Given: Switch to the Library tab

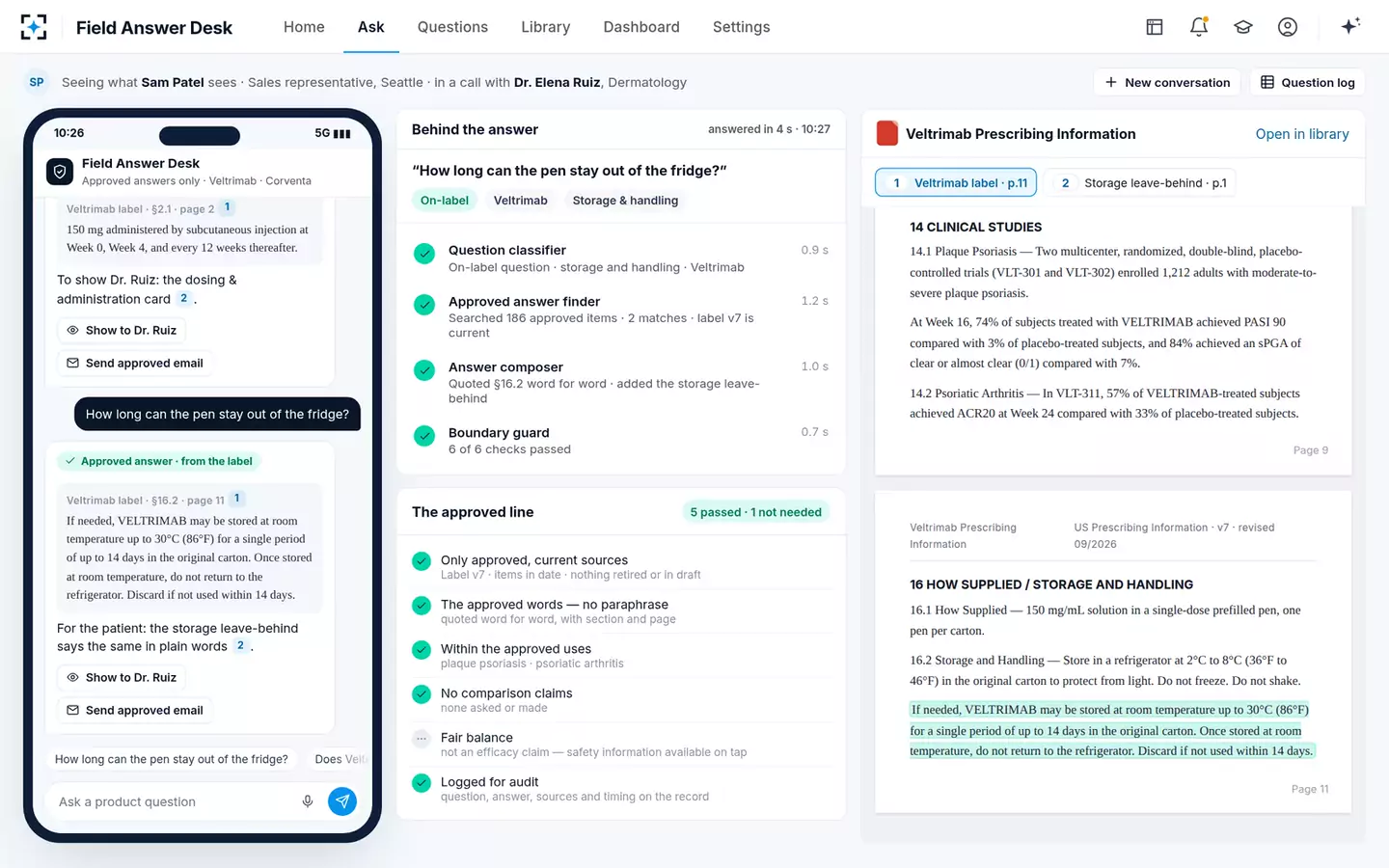Looking at the screenshot, I should point(546,27).
